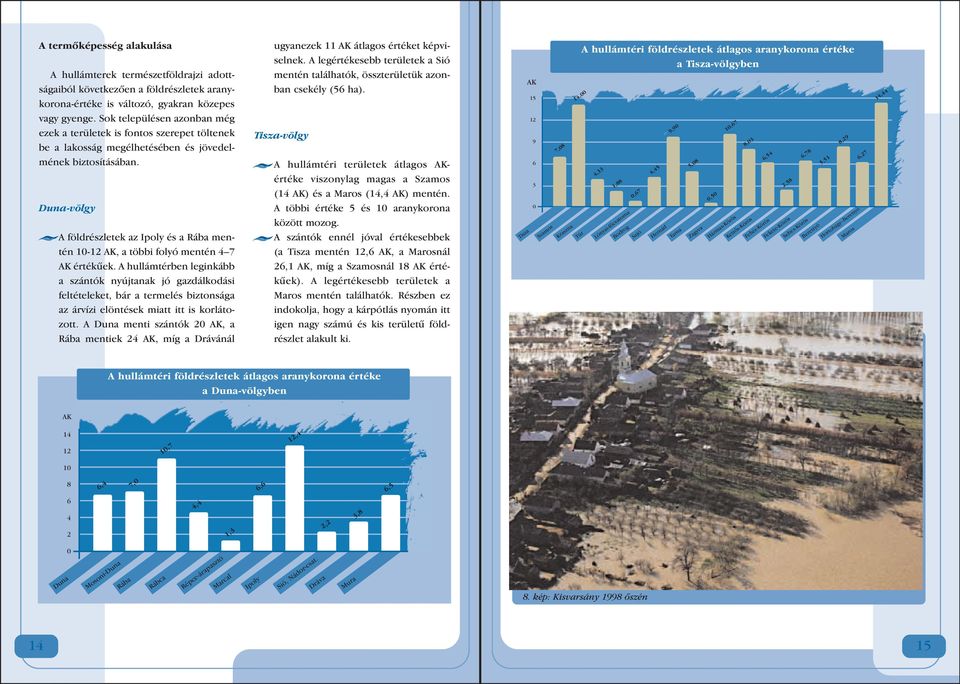Click the blue "Duna-völgy" subheading
960x684 pixels.
pos(67,208)
